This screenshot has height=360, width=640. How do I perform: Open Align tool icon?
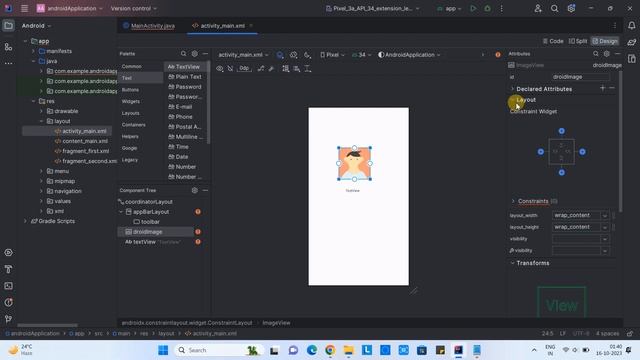pyautogui.click(x=297, y=69)
